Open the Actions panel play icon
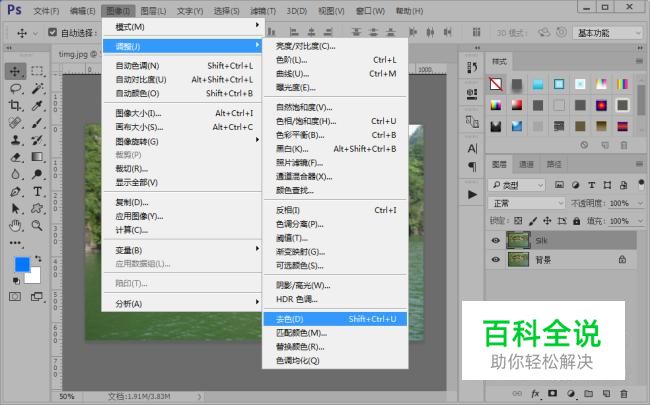 tap(472, 194)
